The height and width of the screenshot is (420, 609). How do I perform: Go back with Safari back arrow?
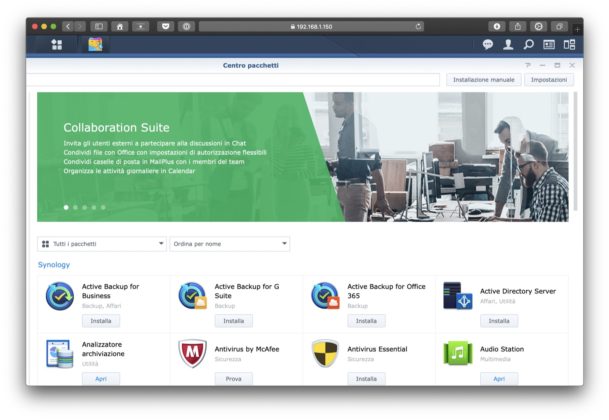point(68,26)
